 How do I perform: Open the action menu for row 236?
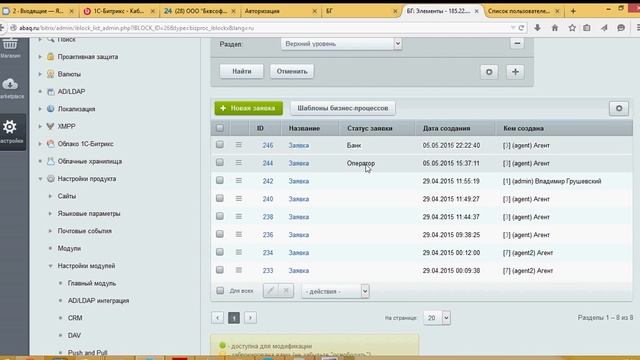[239, 235]
